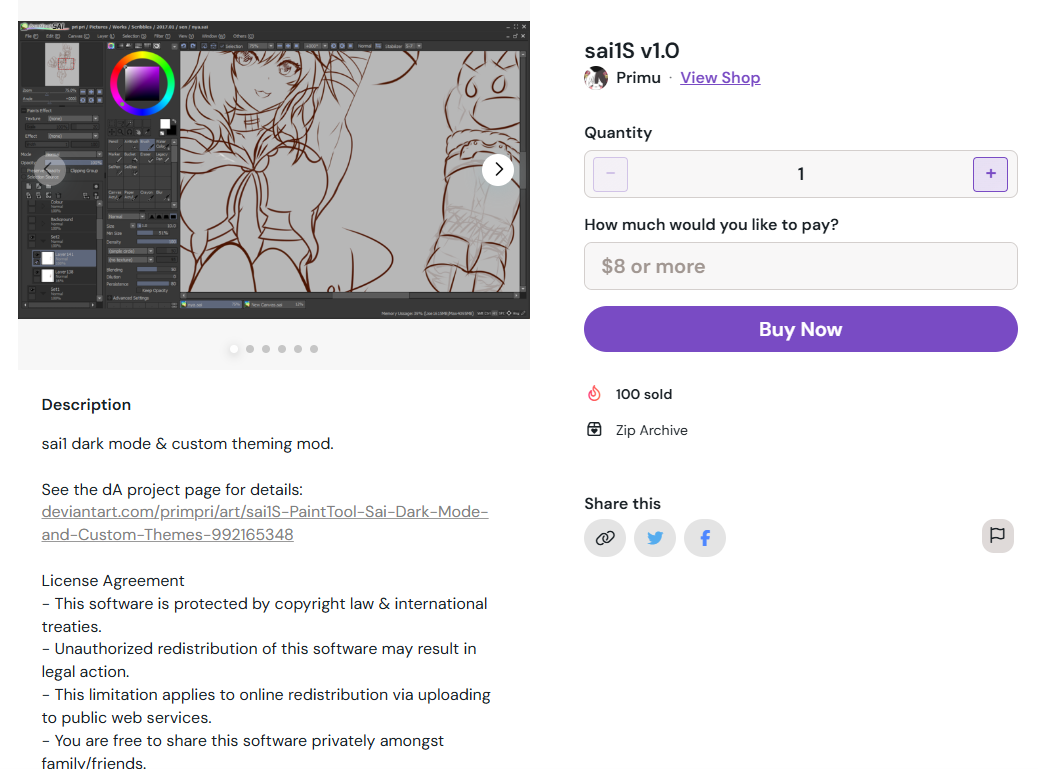Viewport: 1038px width, 769px height.
Task: Click the third carousel dot
Action: point(266,349)
